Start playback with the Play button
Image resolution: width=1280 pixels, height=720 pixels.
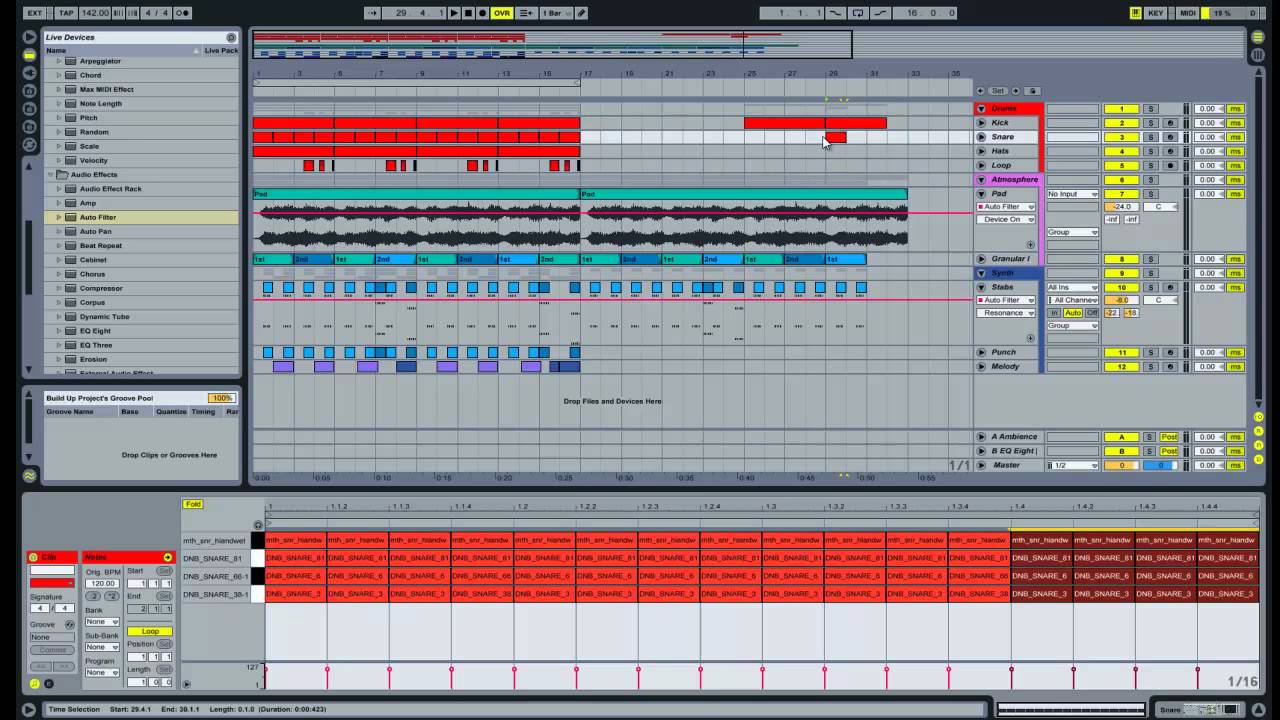pyautogui.click(x=453, y=13)
